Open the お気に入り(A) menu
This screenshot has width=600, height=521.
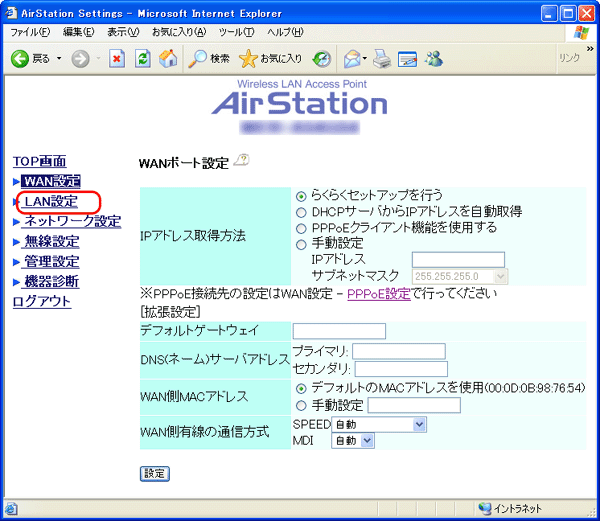click(x=179, y=32)
